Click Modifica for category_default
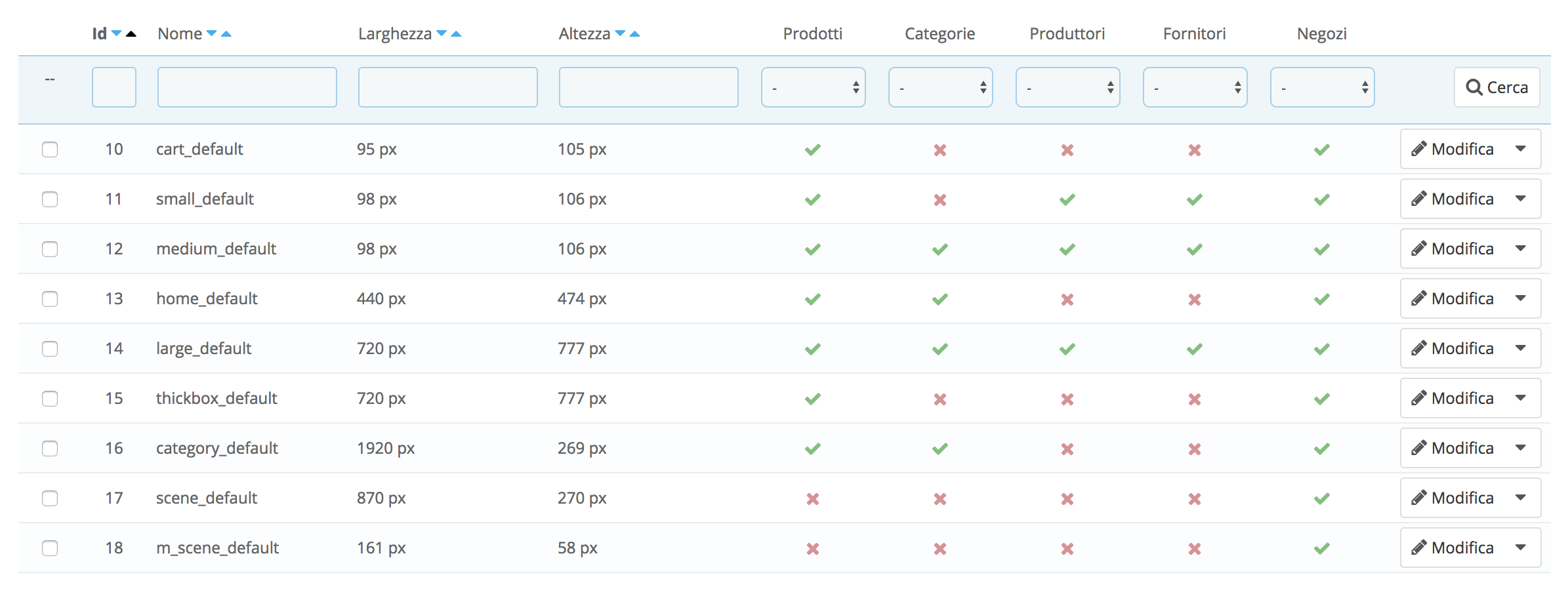Image resolution: width=1568 pixels, height=602 pixels. (1453, 449)
